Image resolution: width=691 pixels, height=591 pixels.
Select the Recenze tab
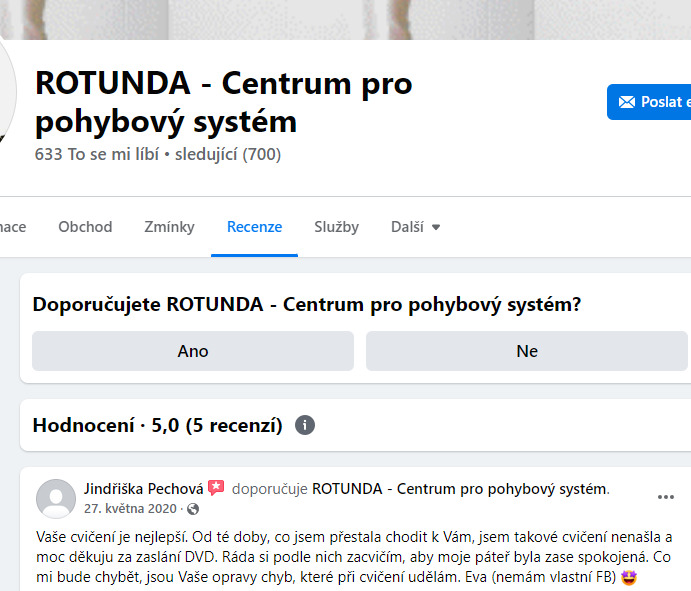click(x=254, y=227)
